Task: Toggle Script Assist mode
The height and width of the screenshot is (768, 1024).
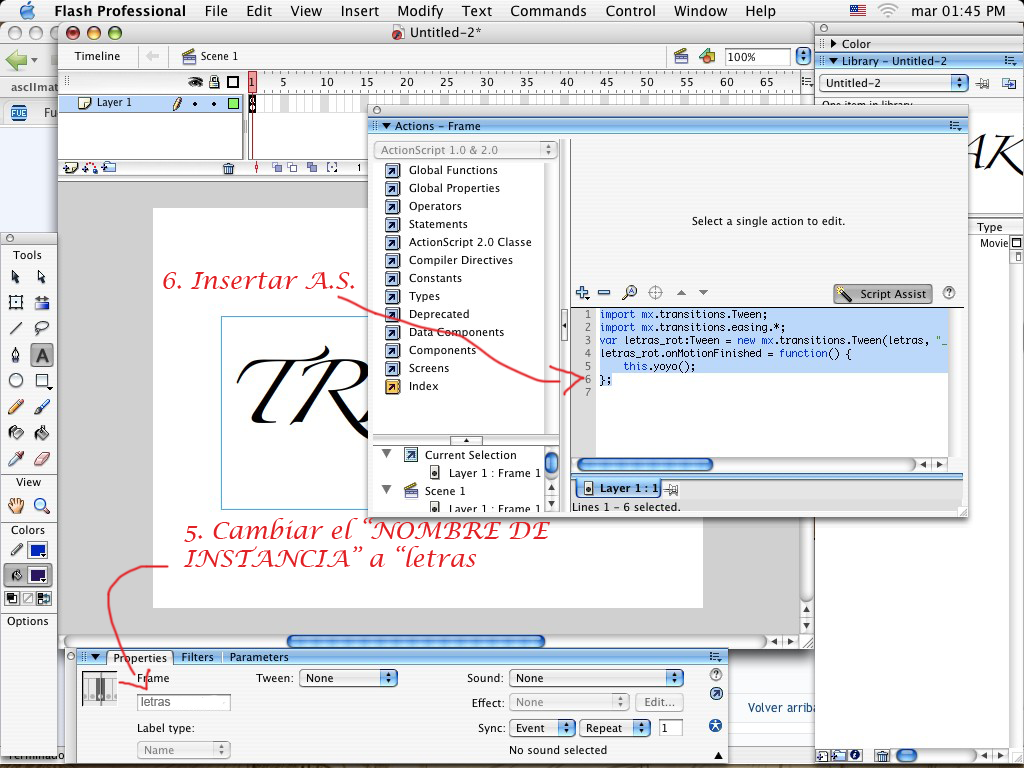Action: [x=883, y=294]
